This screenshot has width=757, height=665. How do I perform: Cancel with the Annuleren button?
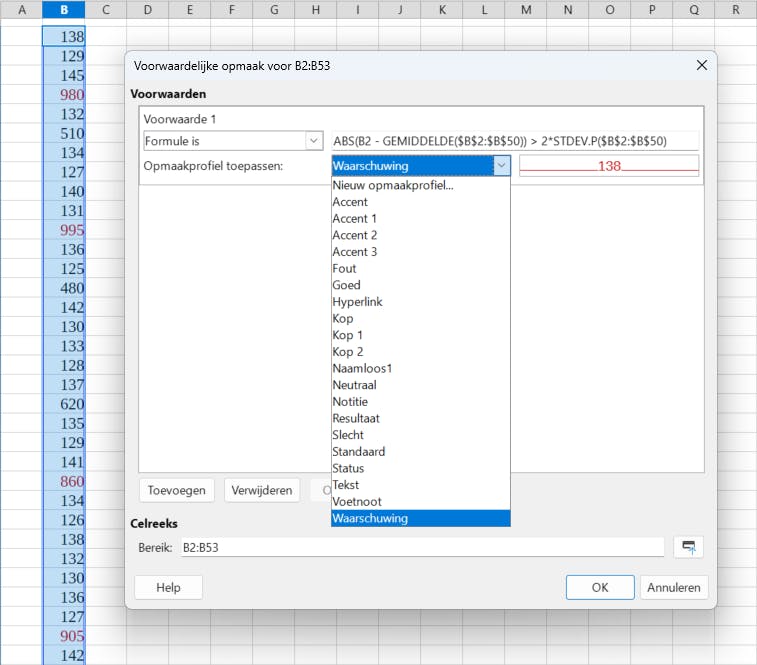click(x=673, y=587)
